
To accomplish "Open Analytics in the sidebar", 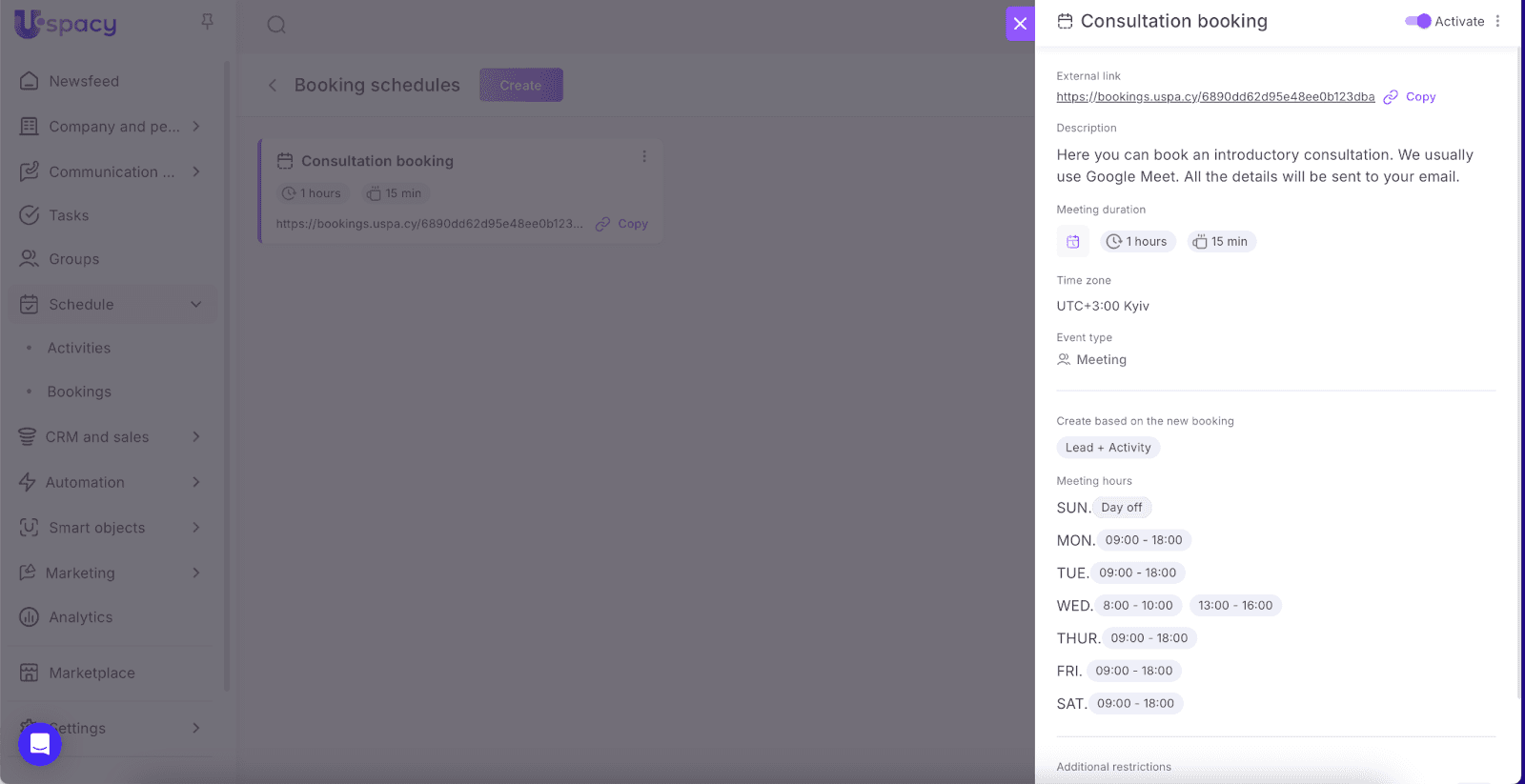I will click(x=81, y=617).
